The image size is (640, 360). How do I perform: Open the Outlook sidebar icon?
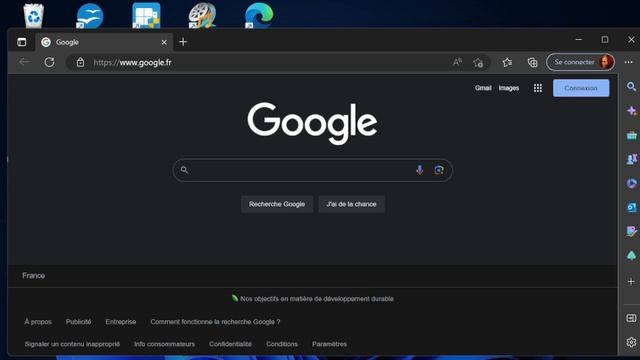631,207
